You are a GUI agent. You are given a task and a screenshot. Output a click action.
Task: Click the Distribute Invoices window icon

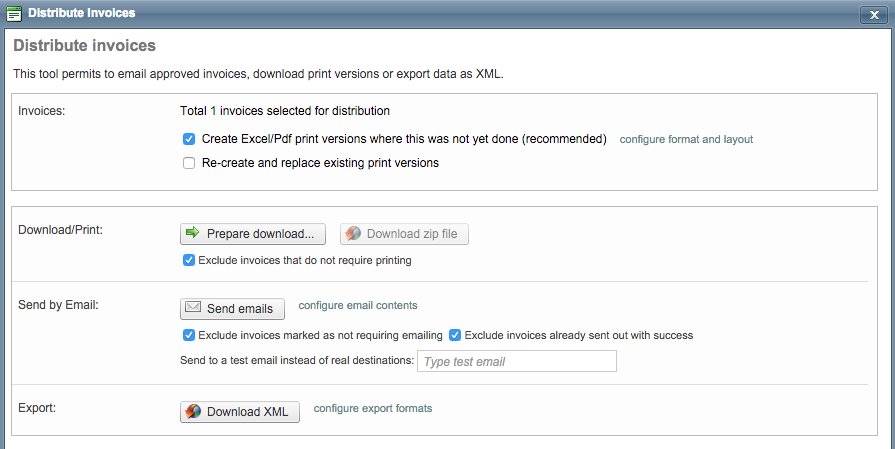pyautogui.click(x=14, y=13)
